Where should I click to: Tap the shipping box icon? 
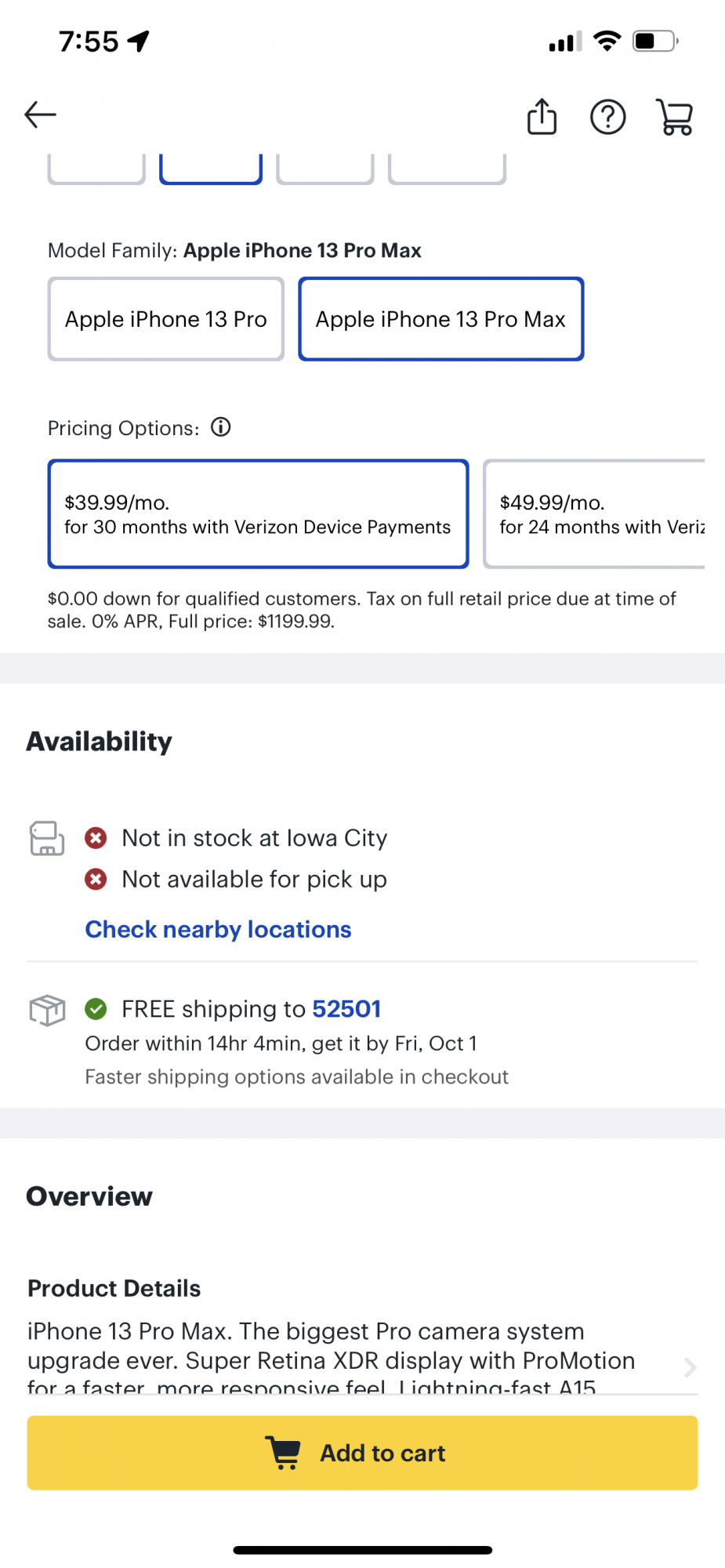click(47, 1010)
